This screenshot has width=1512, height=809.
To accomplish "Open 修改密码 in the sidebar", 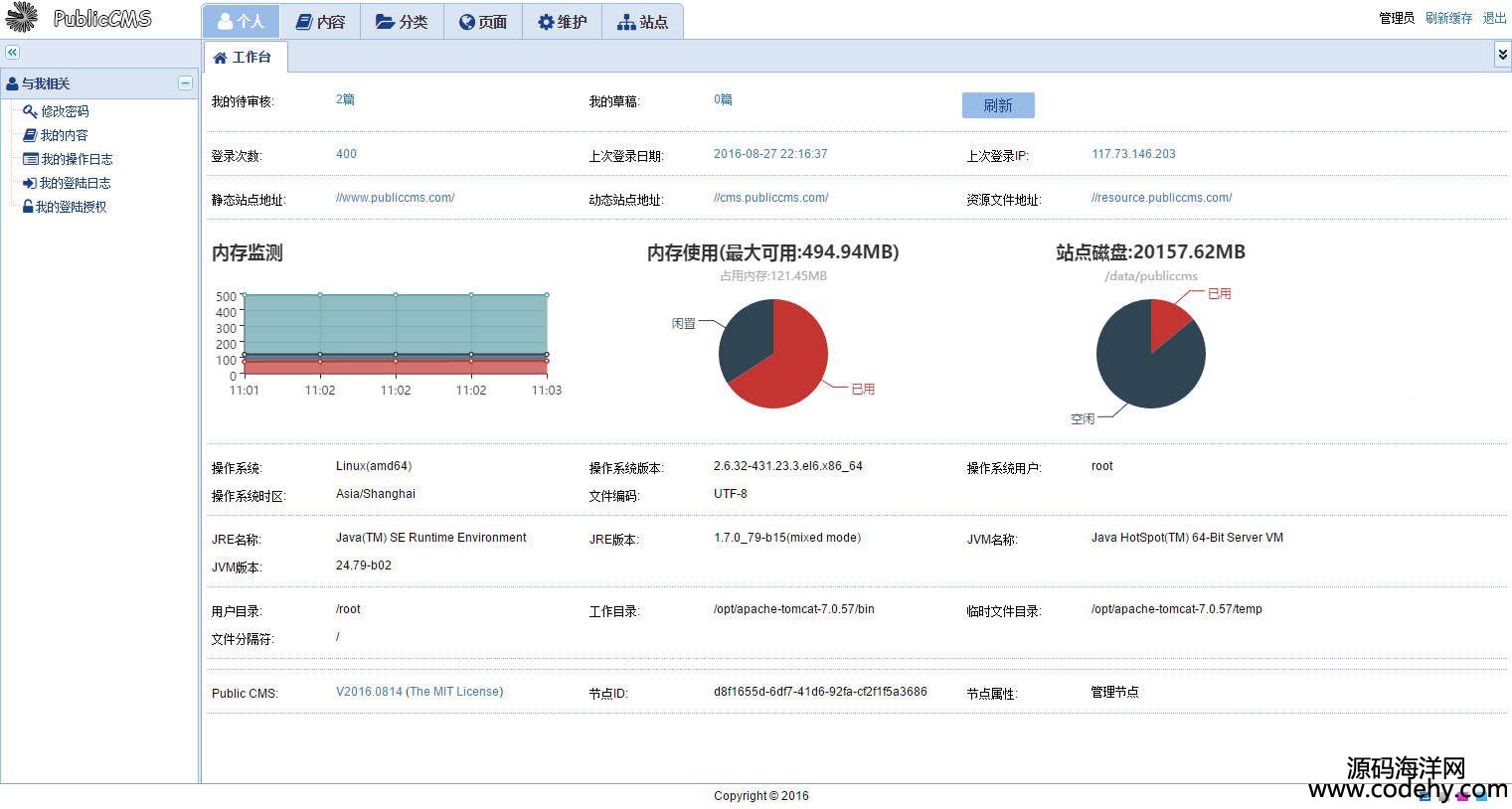I will (x=65, y=111).
